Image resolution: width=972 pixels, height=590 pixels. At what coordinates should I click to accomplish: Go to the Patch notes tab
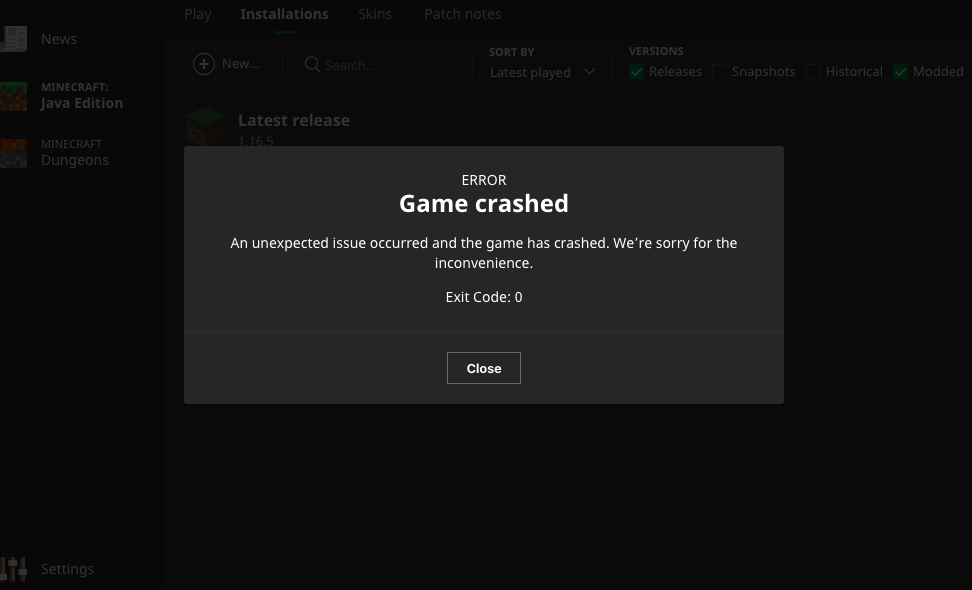[x=462, y=14]
